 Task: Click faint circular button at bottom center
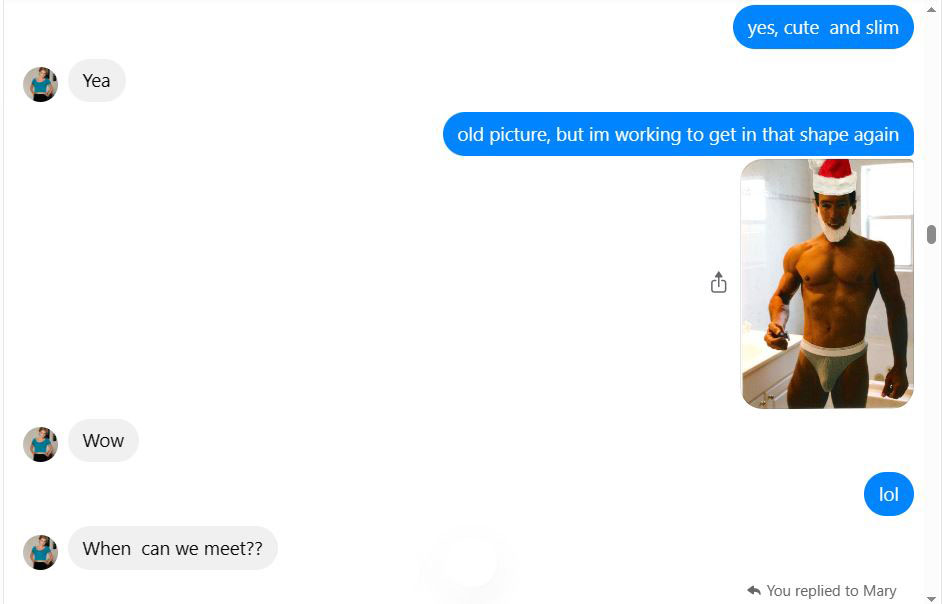pyautogui.click(x=473, y=563)
